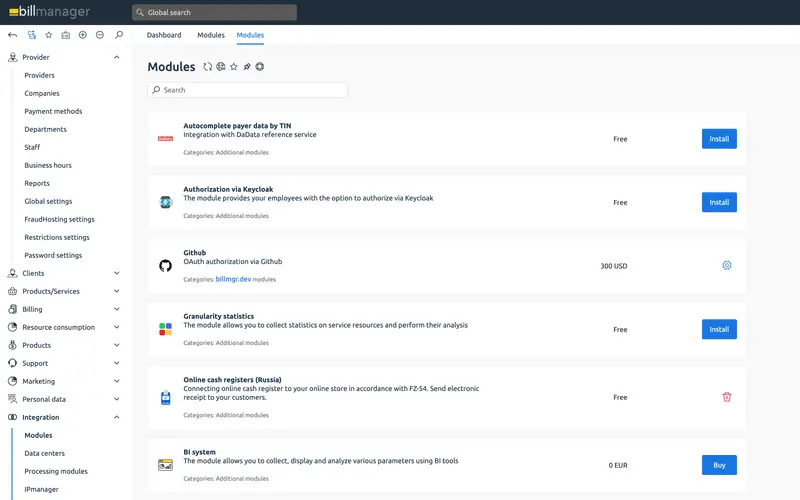800x500 pixels.
Task: Pin the Modules page
Action: (247, 67)
